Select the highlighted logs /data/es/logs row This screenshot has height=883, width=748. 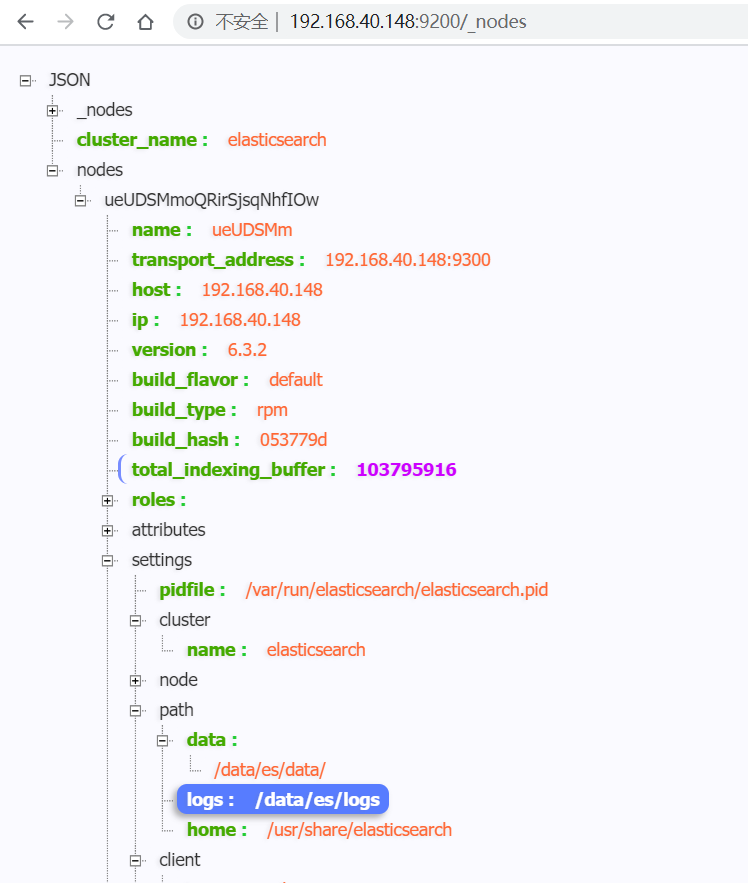[x=283, y=799]
